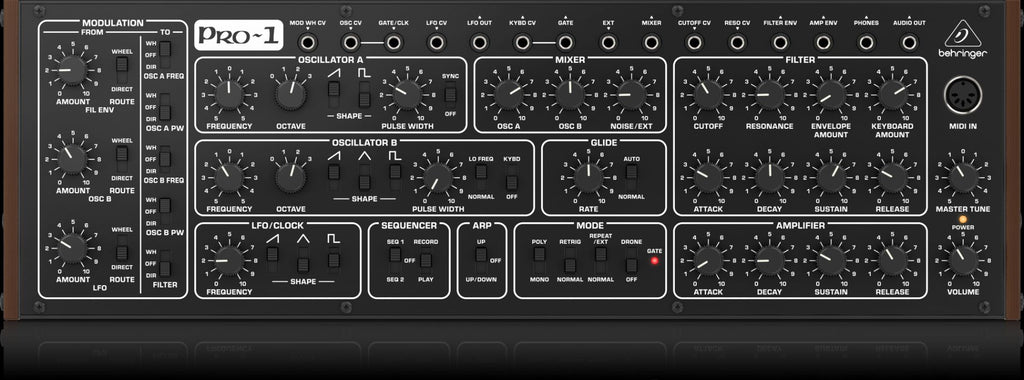Click the mixer OSC A level knob
The width and height of the screenshot is (1024, 380).
coord(509,95)
